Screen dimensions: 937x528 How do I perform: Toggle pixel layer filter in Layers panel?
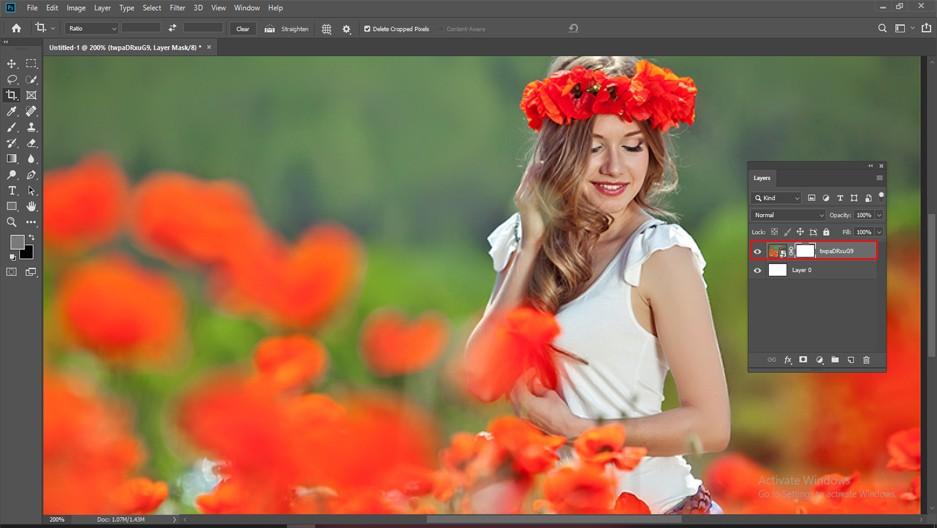pyautogui.click(x=812, y=198)
